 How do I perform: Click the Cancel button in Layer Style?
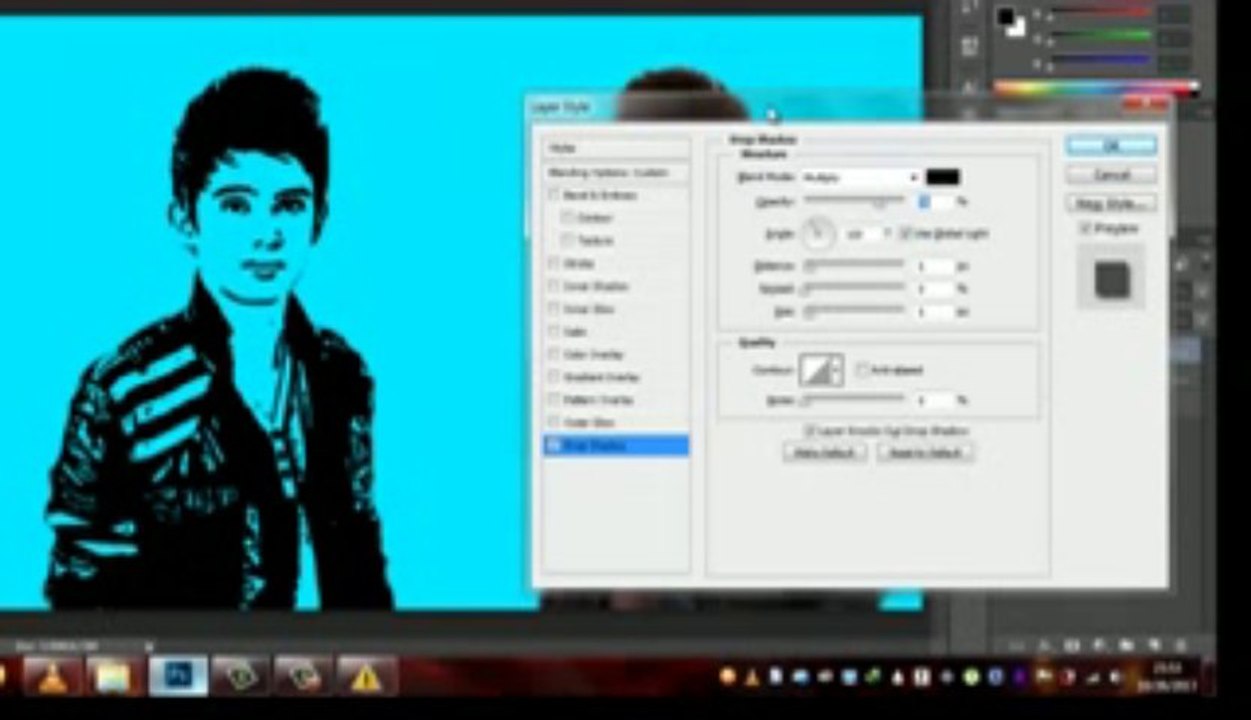[x=1111, y=175]
